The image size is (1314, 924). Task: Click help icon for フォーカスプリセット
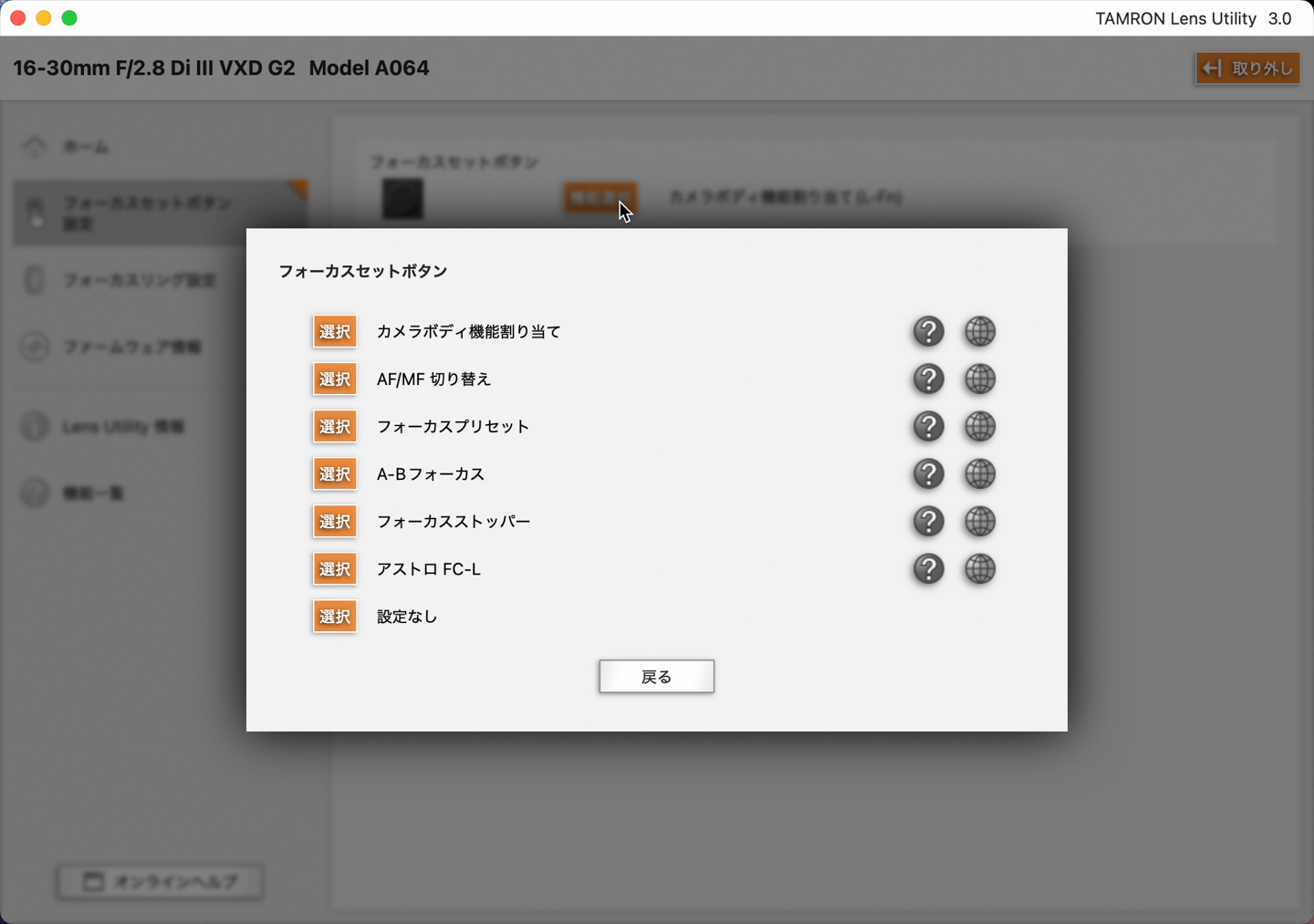(x=928, y=426)
